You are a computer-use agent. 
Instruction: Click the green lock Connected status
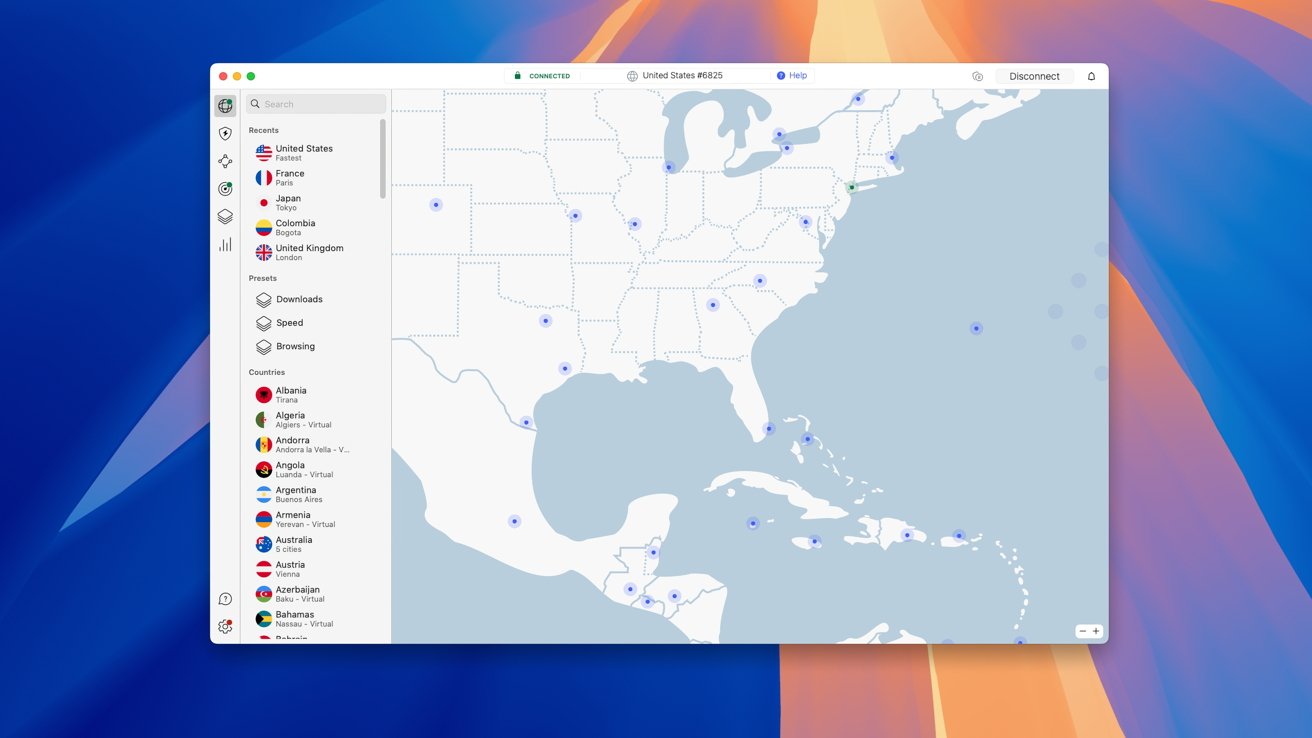point(542,76)
